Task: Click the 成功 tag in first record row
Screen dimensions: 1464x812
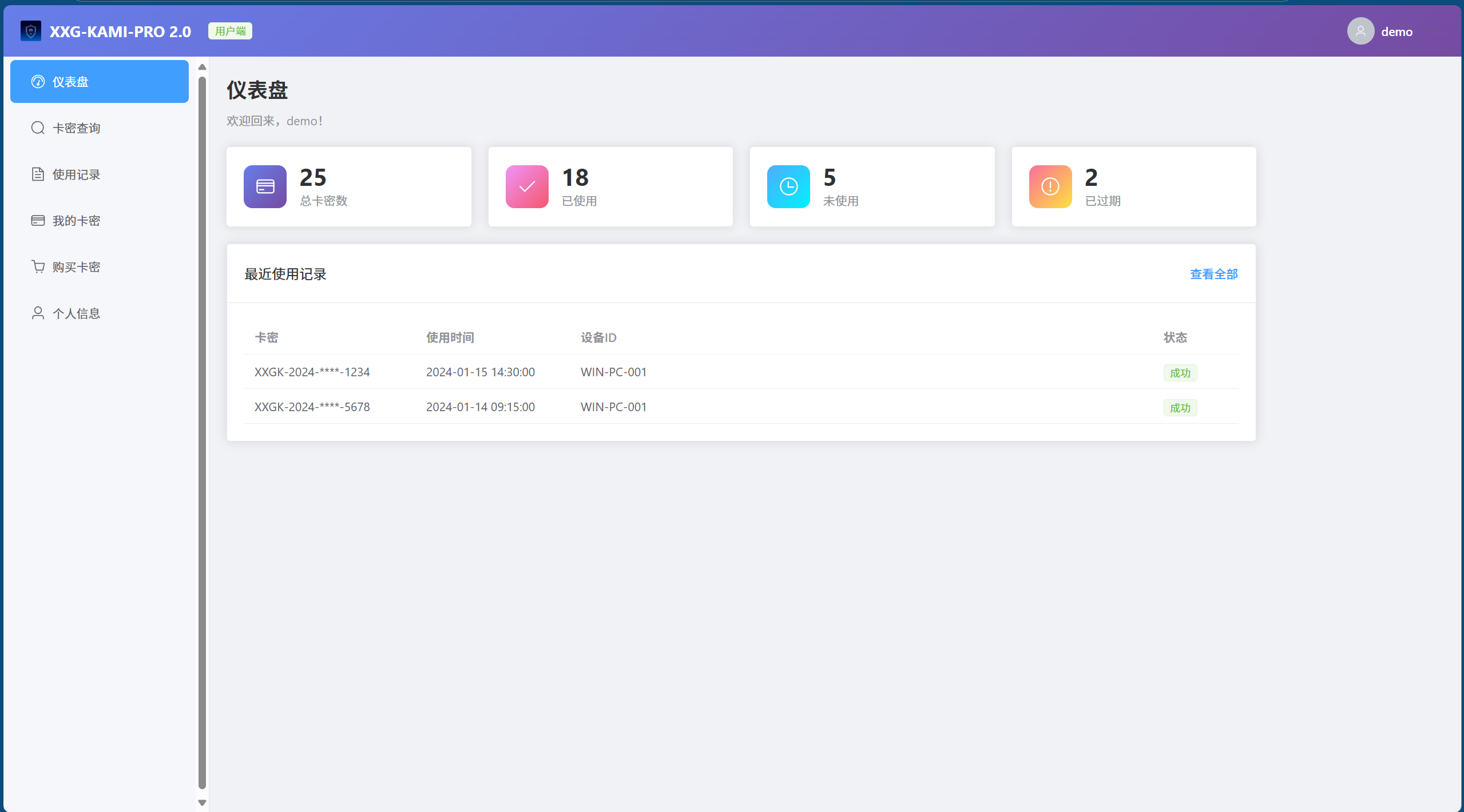Action: (1180, 373)
